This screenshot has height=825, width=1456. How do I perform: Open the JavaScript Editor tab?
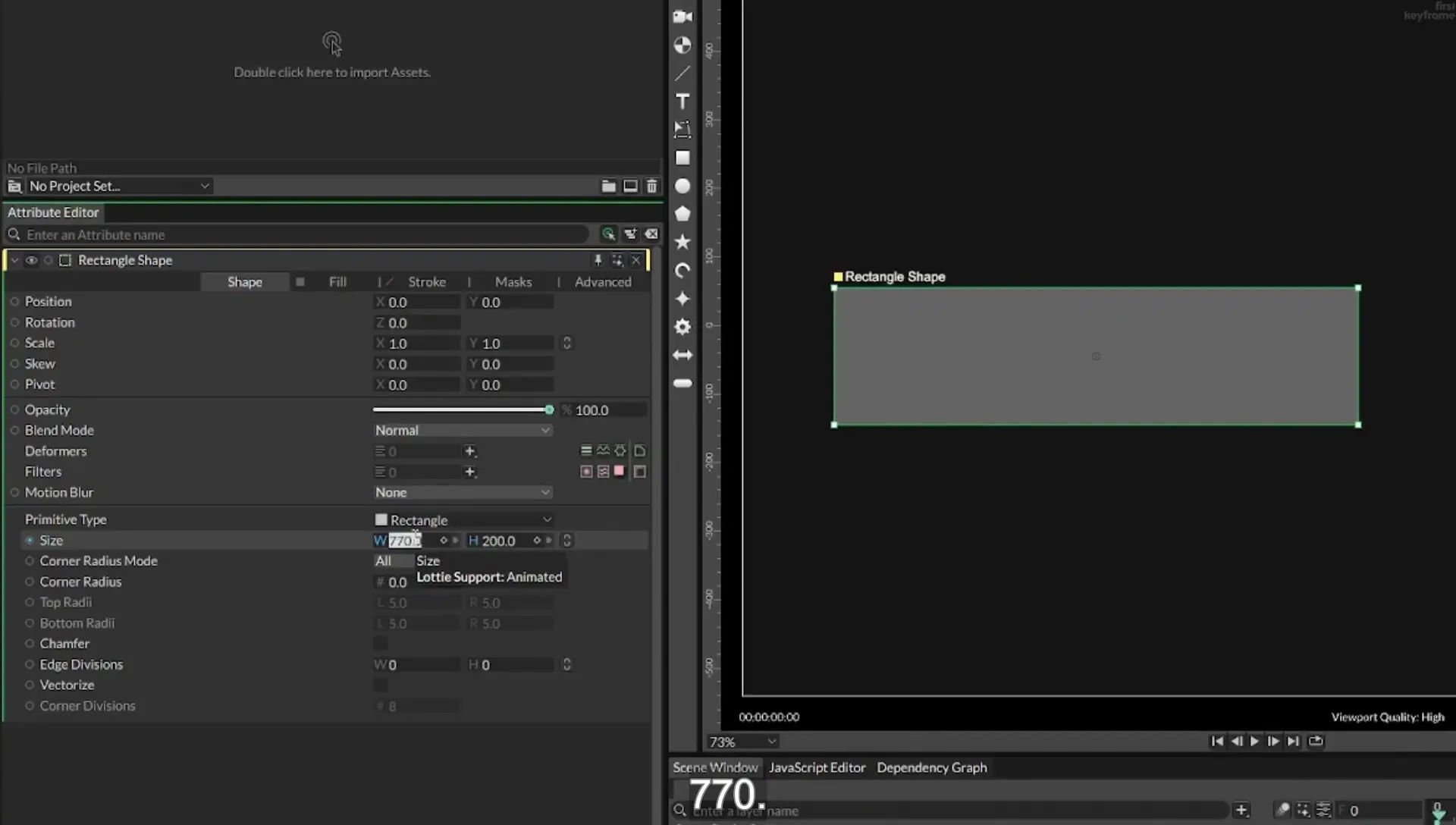point(817,767)
